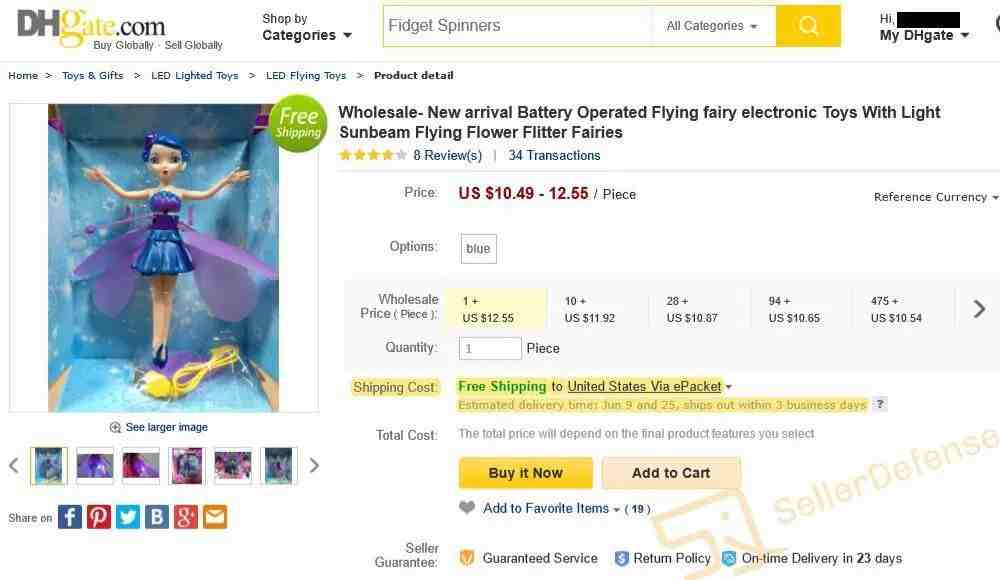Open the All Categories search dropdown
The image size is (1000, 580).
pos(712,26)
